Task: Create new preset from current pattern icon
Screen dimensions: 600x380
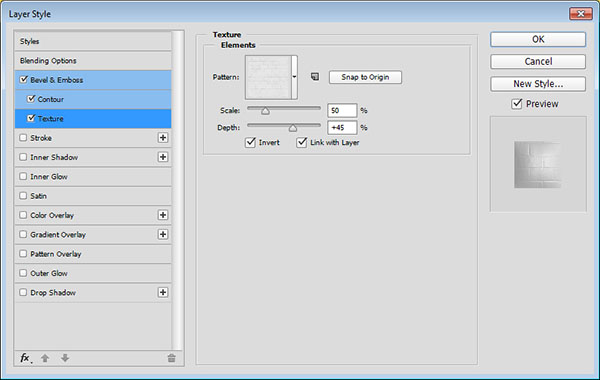Action: pyautogui.click(x=315, y=77)
